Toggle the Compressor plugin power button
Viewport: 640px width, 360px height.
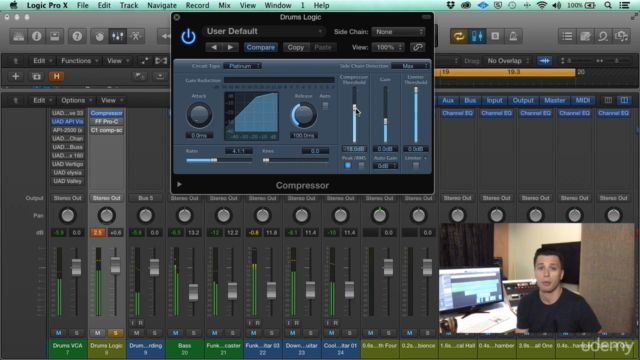coord(188,37)
